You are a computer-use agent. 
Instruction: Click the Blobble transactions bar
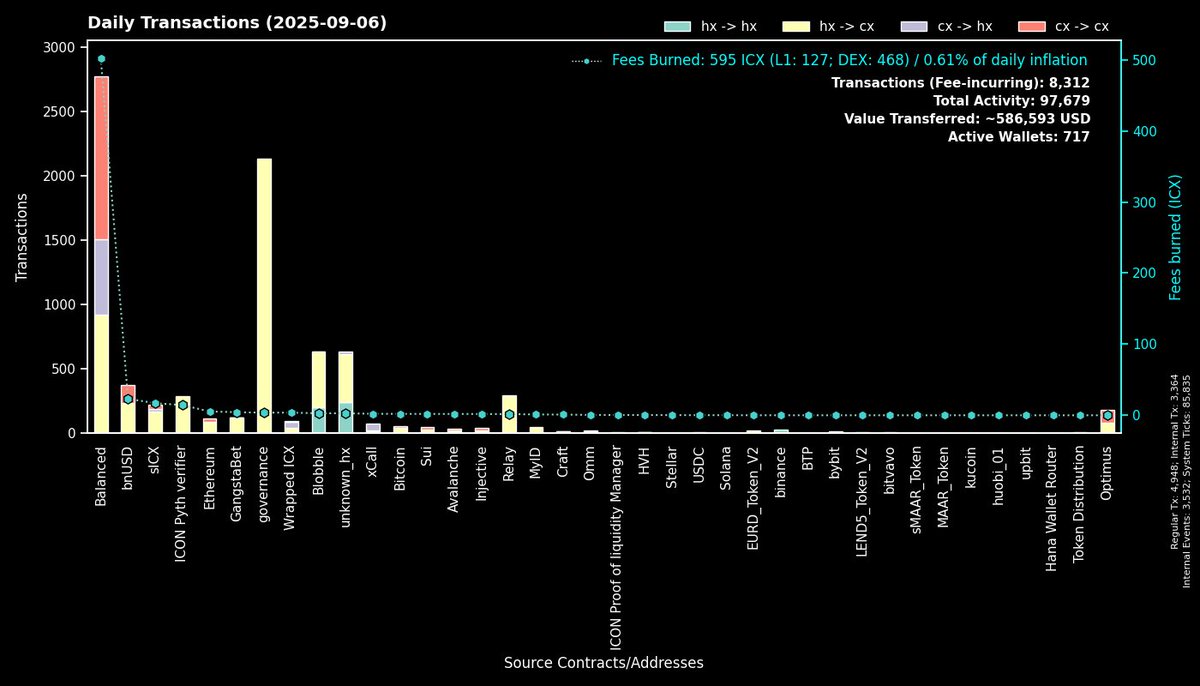pos(319,392)
